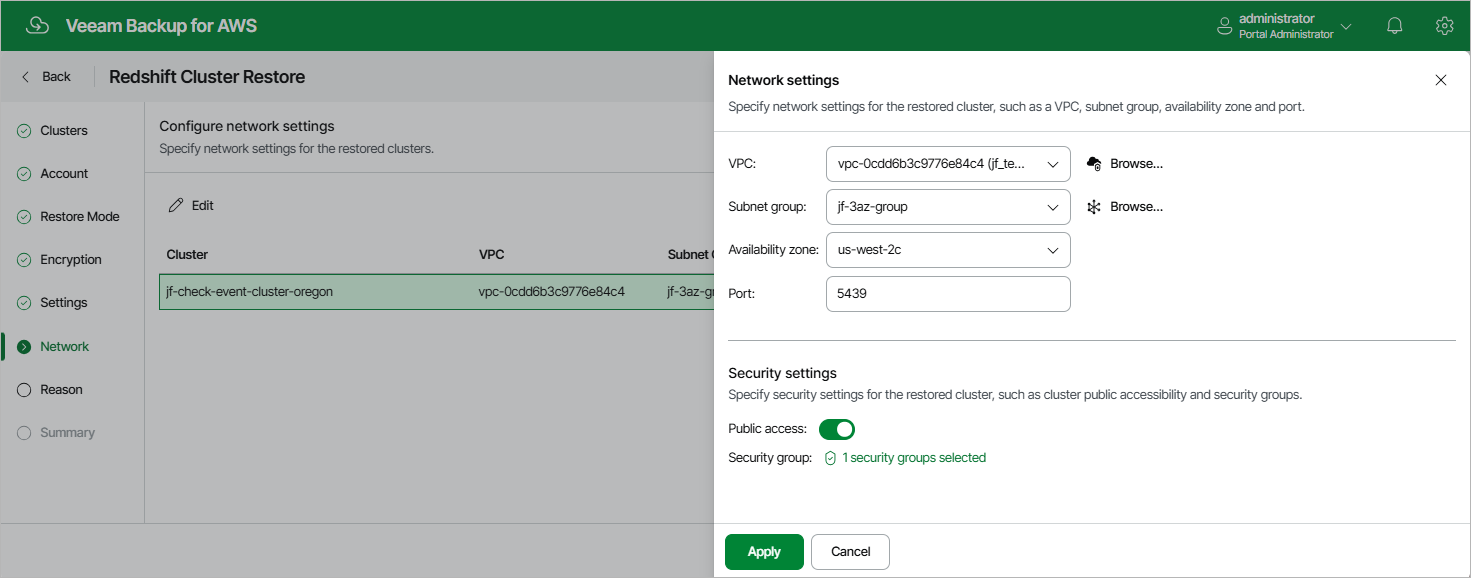Viewport: 1471px width, 578px height.
Task: Click the Settings step checkmark icon
Action: 24,303
